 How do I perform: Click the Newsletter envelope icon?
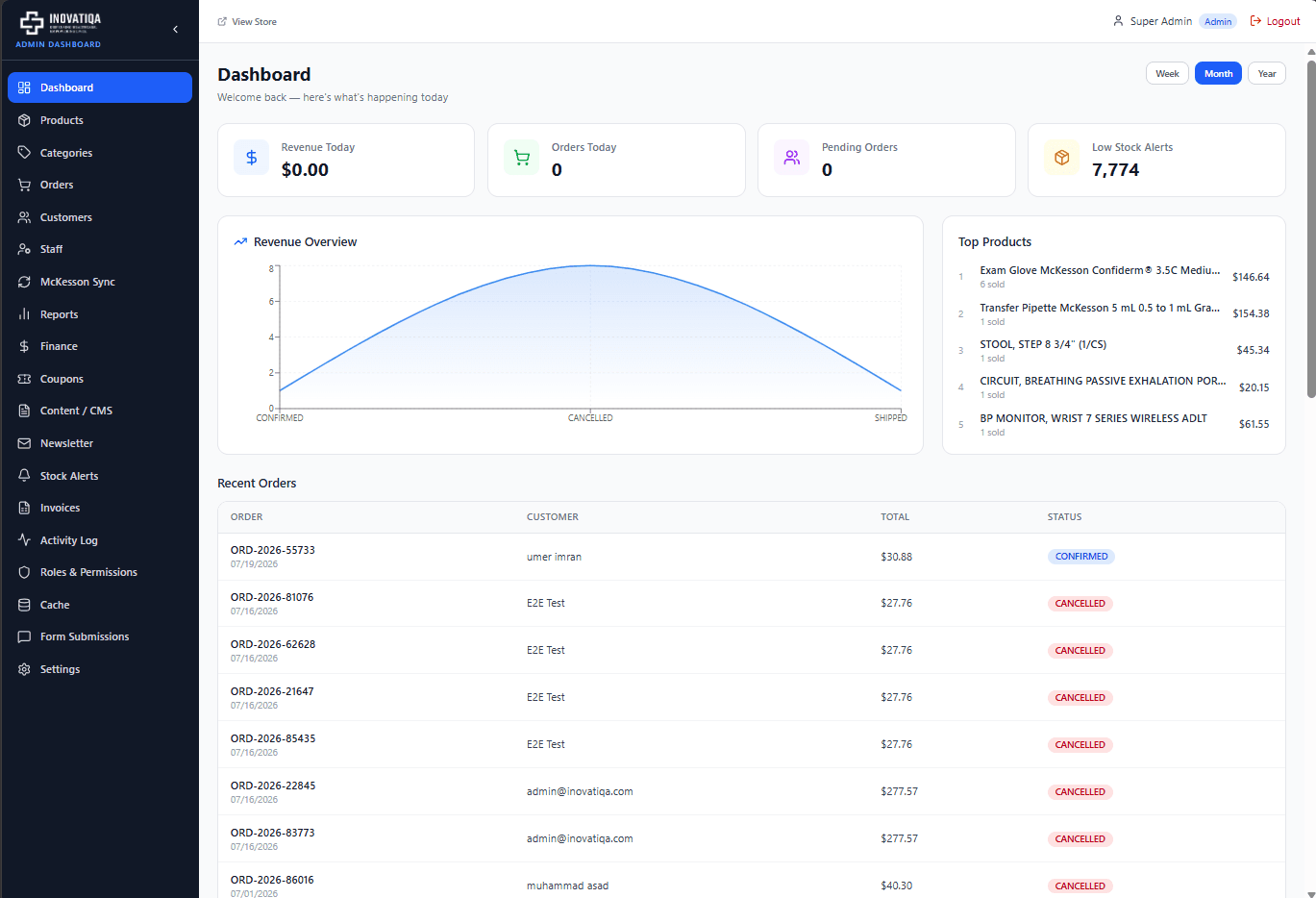point(24,443)
